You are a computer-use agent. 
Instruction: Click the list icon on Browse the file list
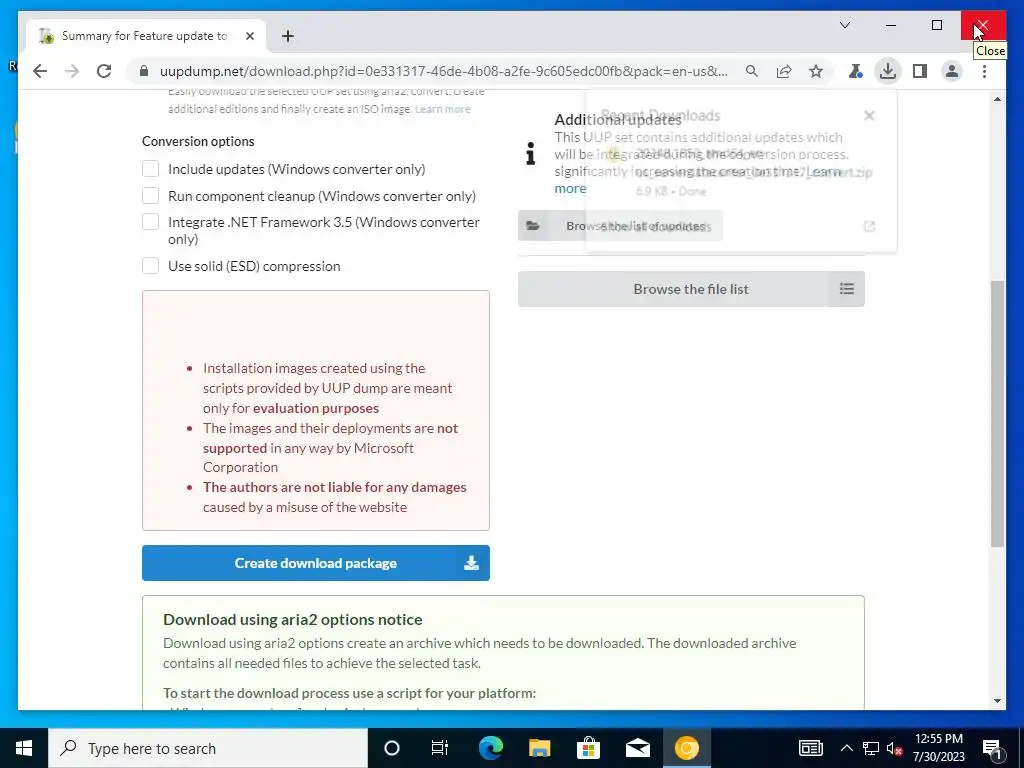coord(846,289)
